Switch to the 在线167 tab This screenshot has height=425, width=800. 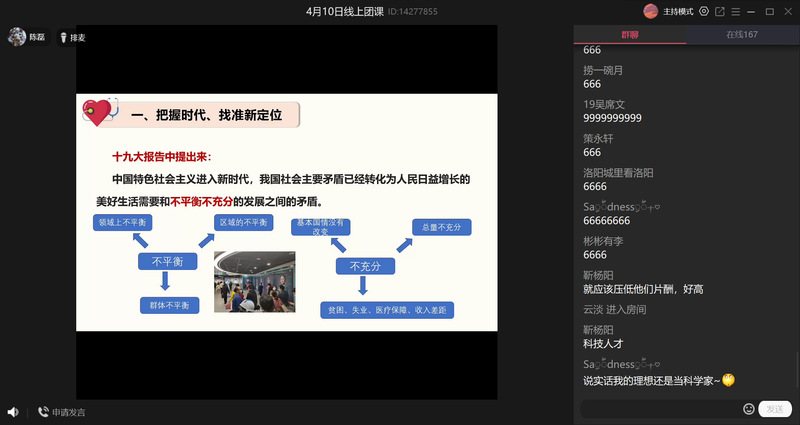pyautogui.click(x=741, y=35)
